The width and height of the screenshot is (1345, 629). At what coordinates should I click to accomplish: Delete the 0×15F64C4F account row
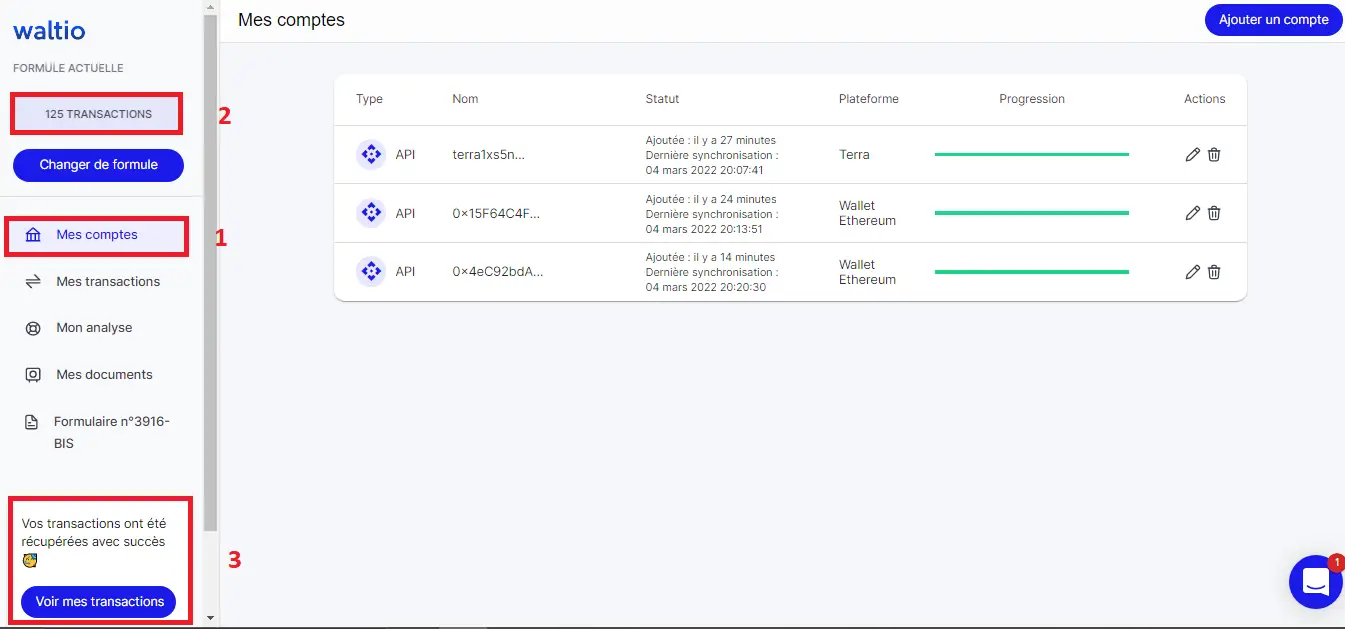pyautogui.click(x=1214, y=213)
